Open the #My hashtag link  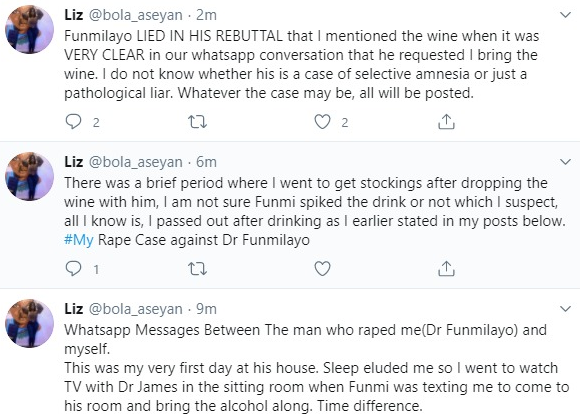tap(79, 240)
